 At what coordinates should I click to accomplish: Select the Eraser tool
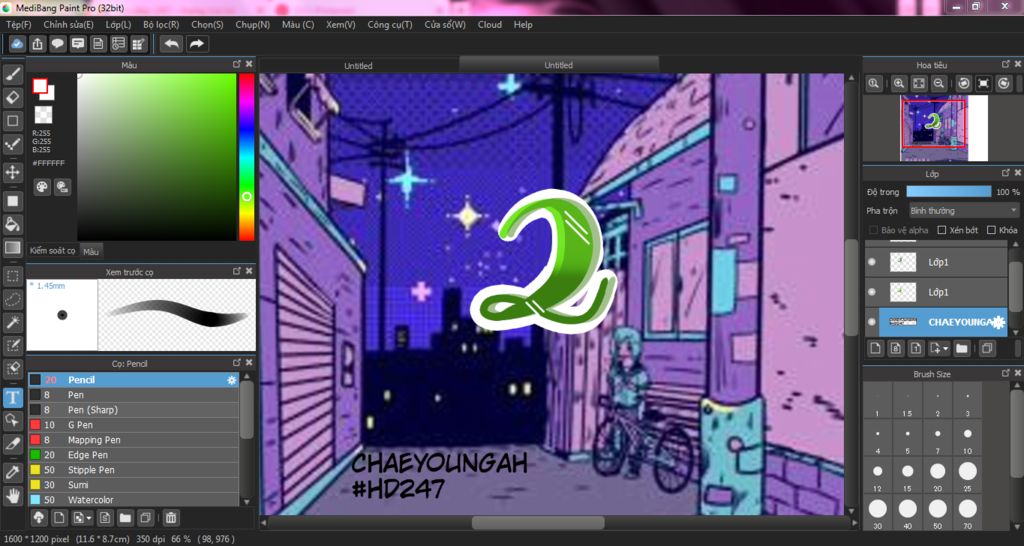coord(12,98)
